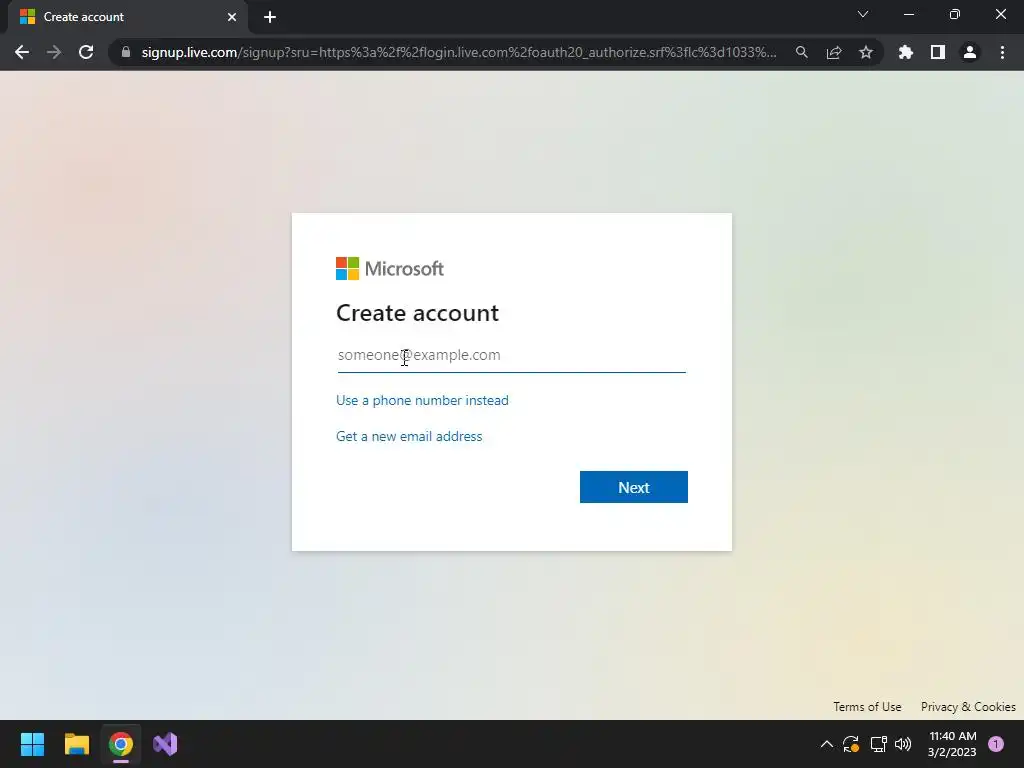Image resolution: width=1024 pixels, height=768 pixels.
Task: Click Use a phone number instead
Action: tap(422, 400)
